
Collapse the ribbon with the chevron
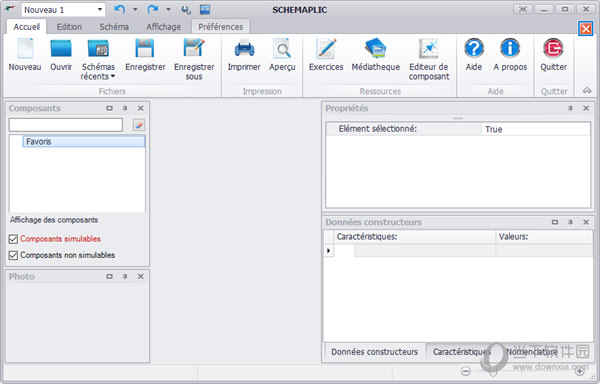pyautogui.click(x=587, y=91)
